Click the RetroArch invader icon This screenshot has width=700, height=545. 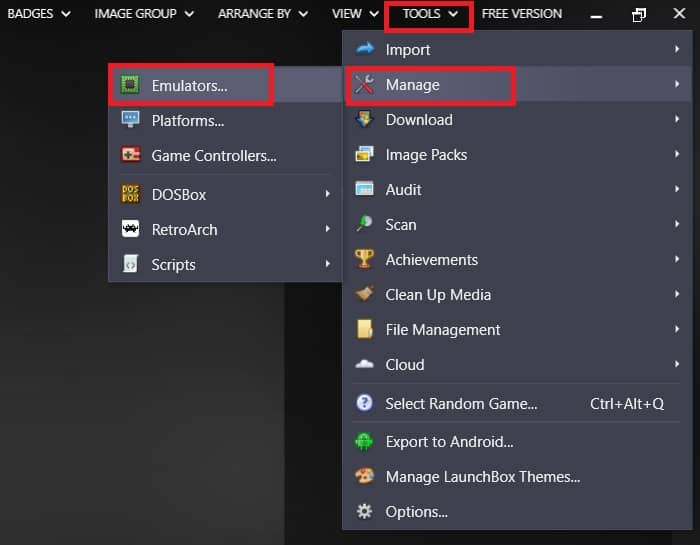click(x=130, y=229)
